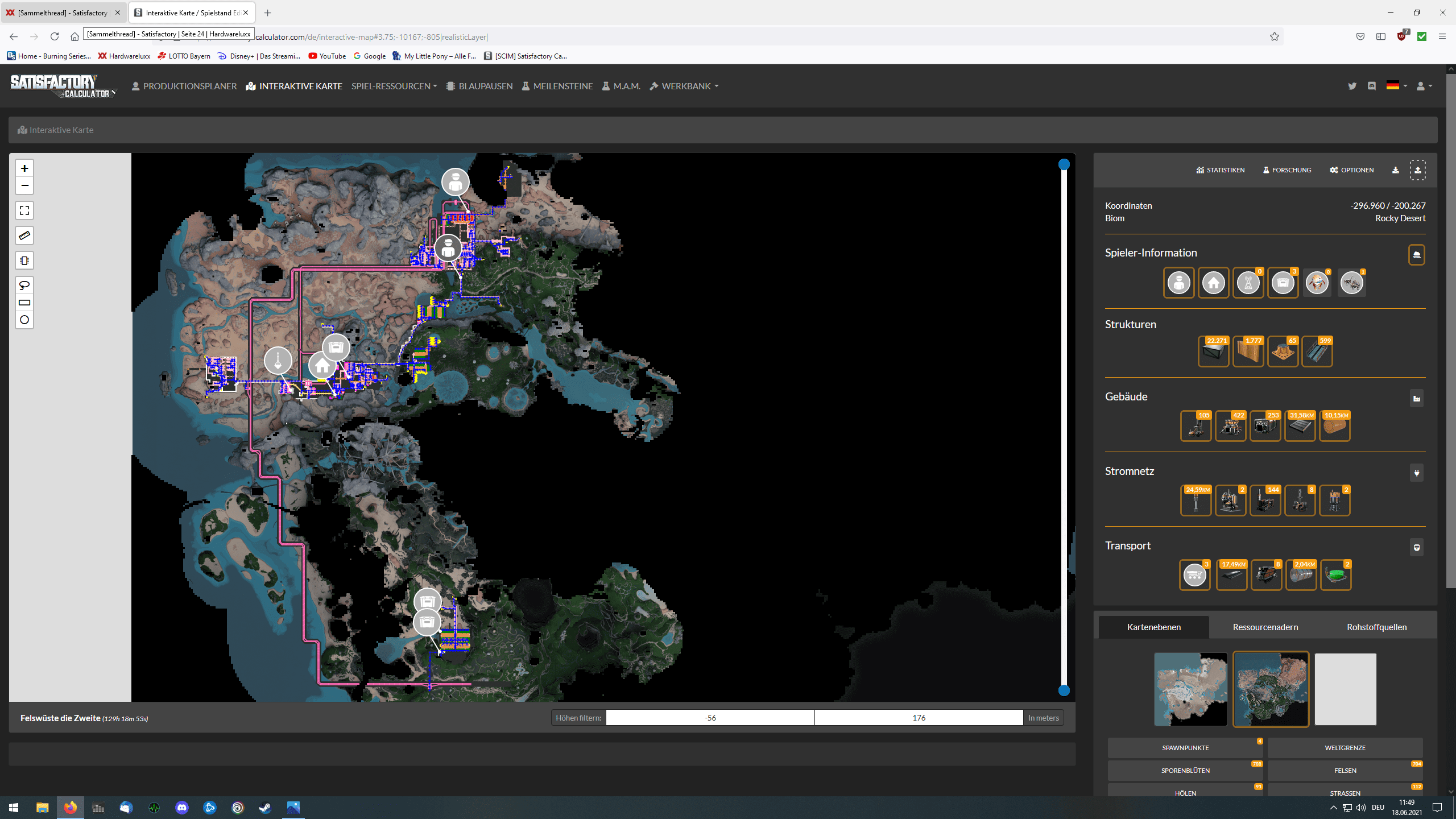Toggle storage containers layer showing 253
Viewport: 1456px width, 819px height.
tap(1265, 426)
